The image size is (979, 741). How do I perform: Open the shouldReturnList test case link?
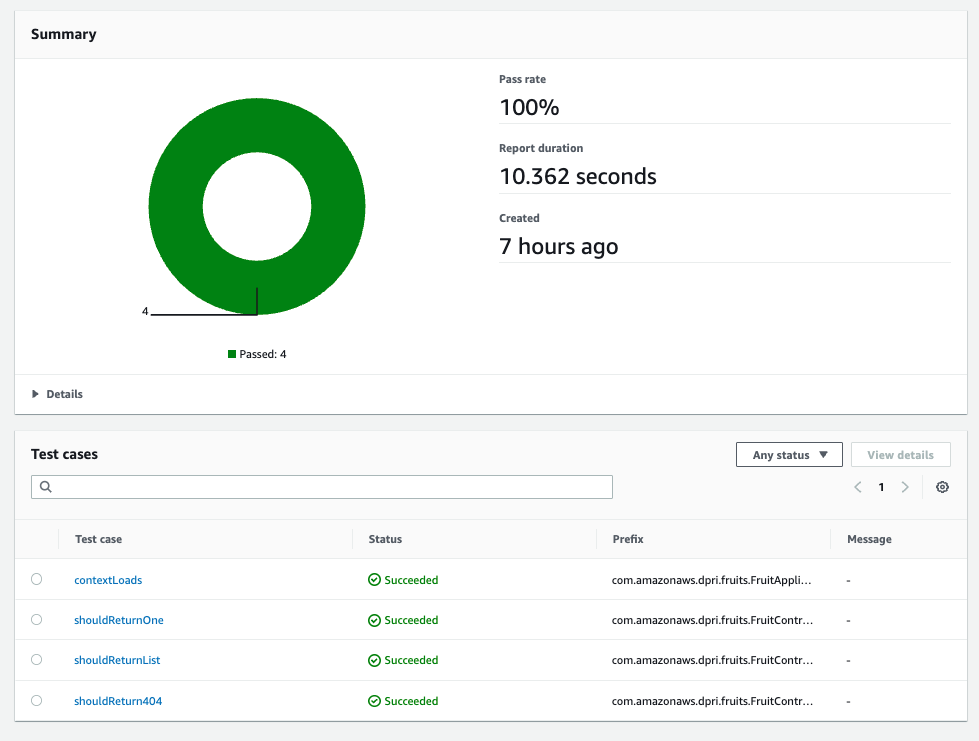pyautogui.click(x=117, y=660)
